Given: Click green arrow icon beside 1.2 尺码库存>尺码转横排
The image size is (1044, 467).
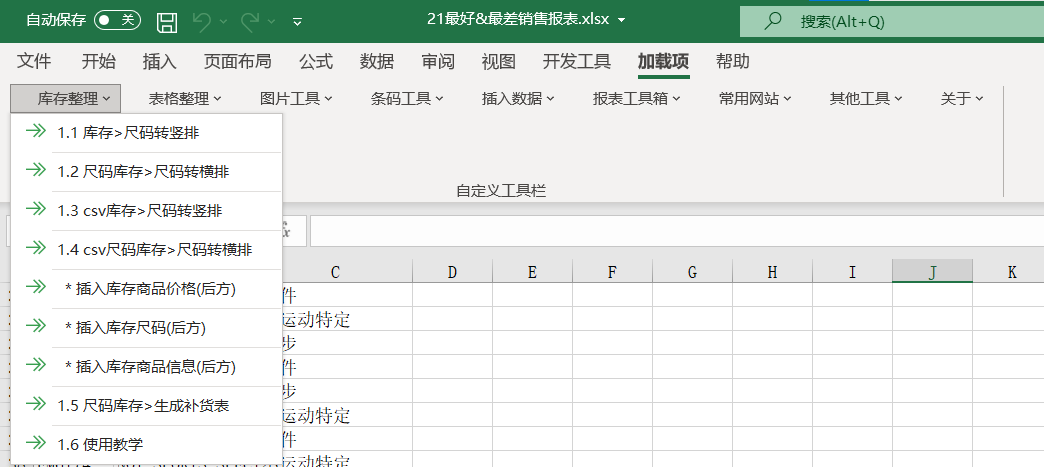Looking at the screenshot, I should tap(35, 170).
